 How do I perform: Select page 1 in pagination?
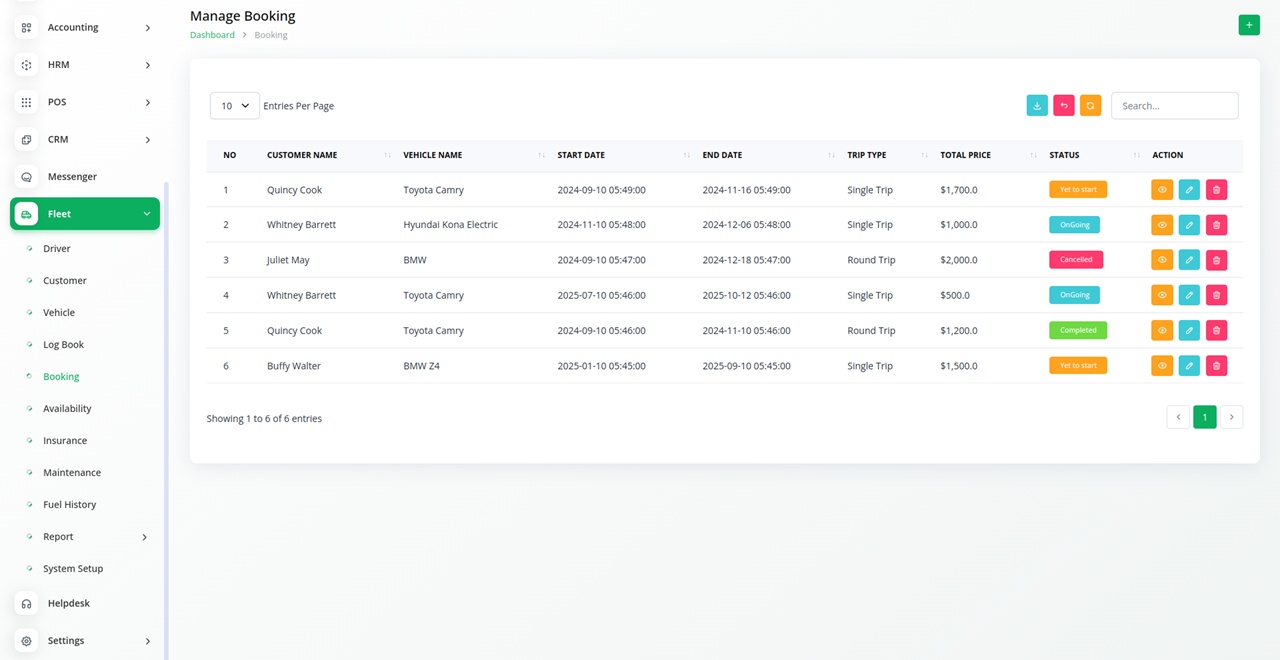pos(1205,417)
